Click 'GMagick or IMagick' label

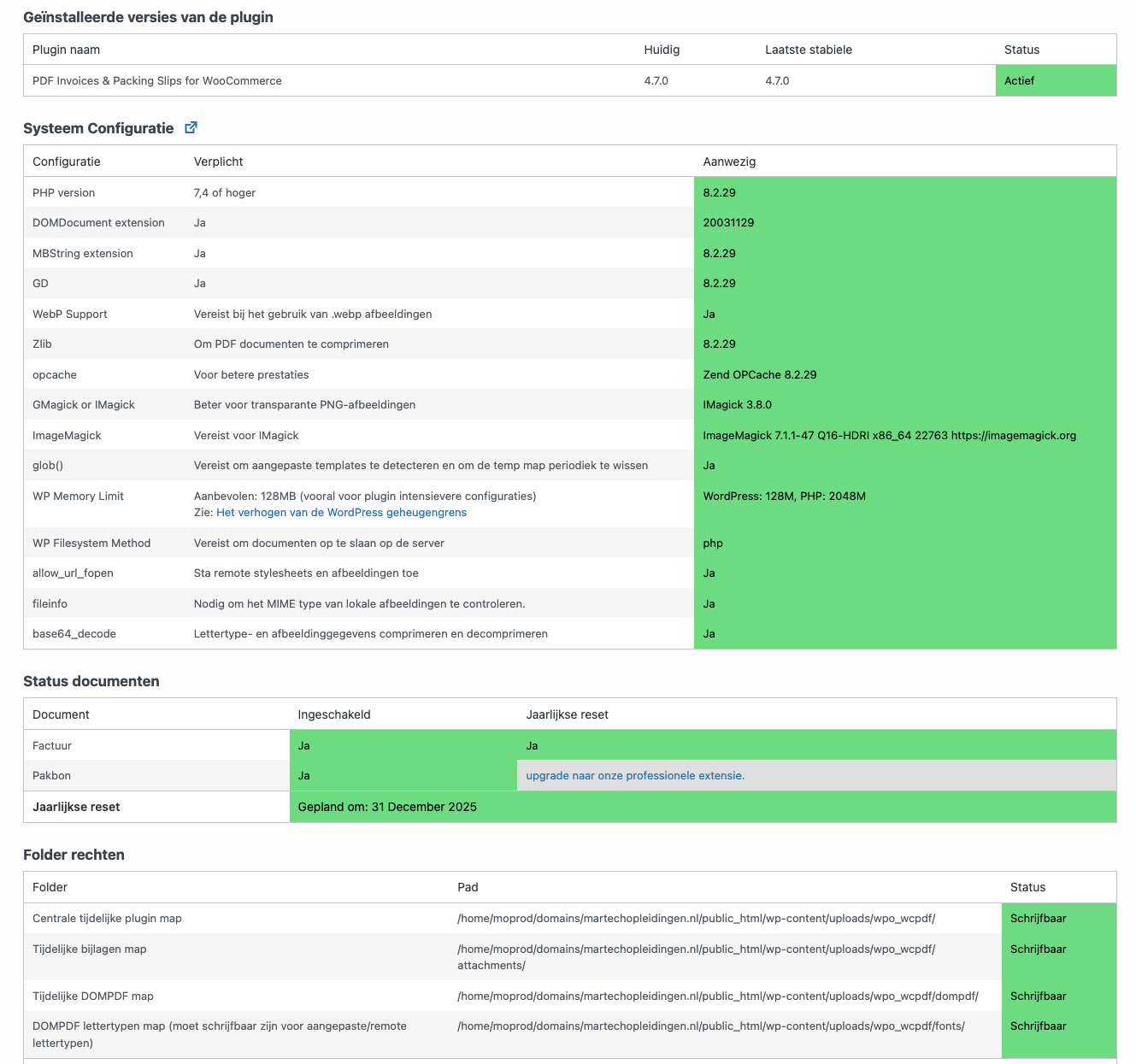pyautogui.click(x=84, y=405)
